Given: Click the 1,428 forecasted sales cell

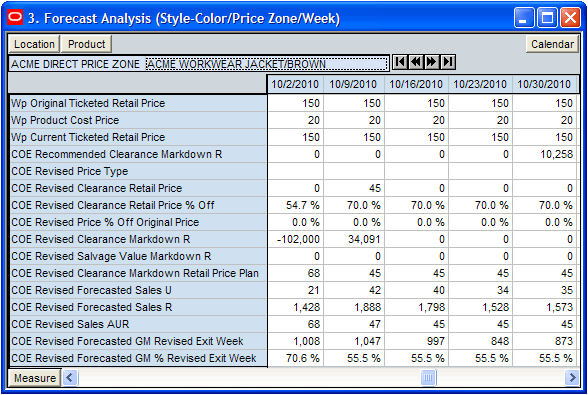Looking at the screenshot, I should tap(295, 307).
